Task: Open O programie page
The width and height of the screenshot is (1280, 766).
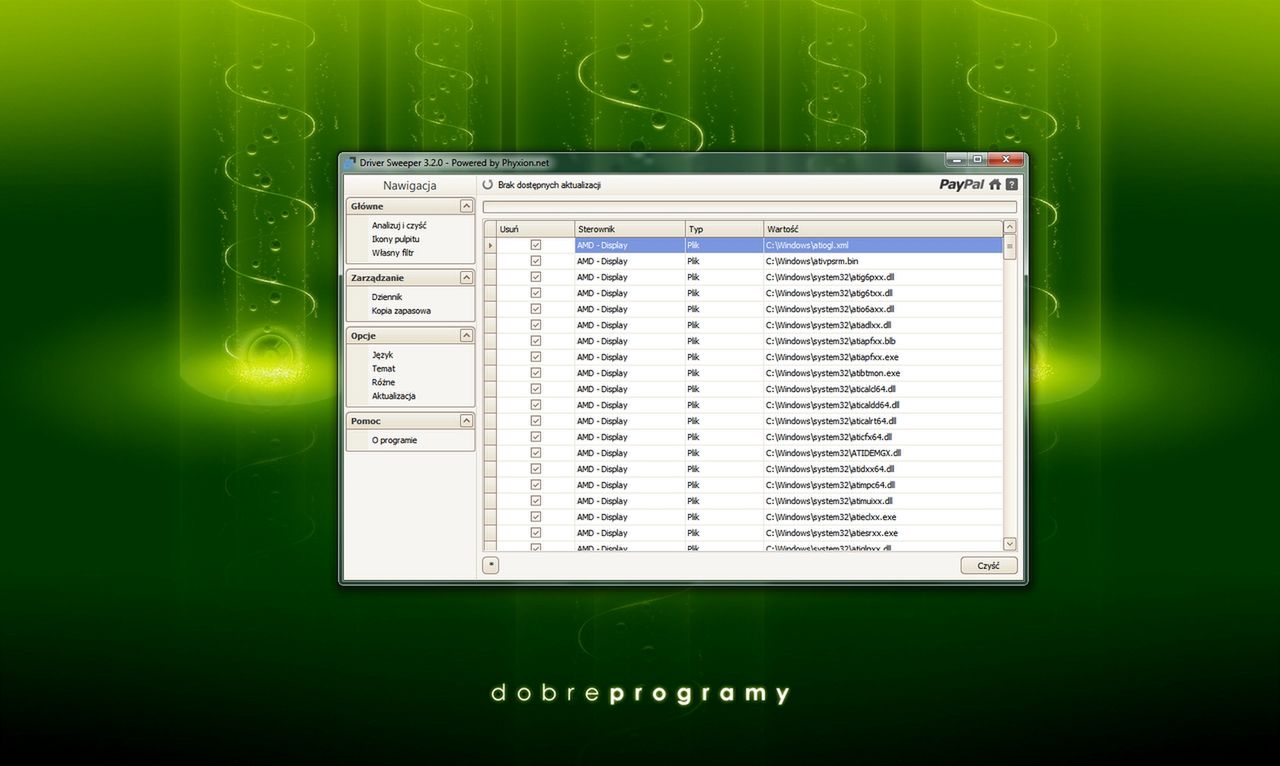Action: 394,440
